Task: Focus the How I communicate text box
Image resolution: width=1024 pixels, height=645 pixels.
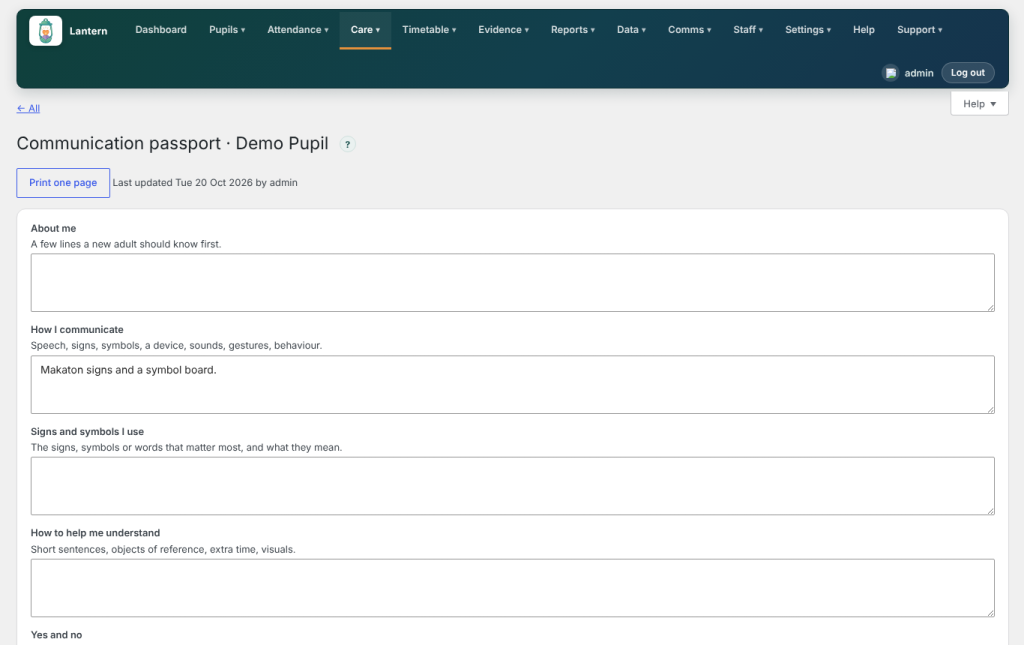Action: tap(512, 385)
